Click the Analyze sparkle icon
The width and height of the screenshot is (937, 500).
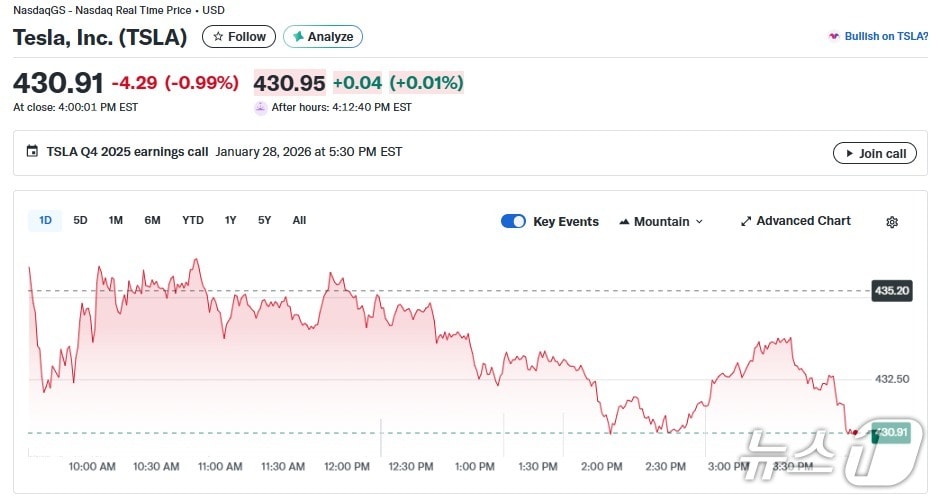coord(298,37)
